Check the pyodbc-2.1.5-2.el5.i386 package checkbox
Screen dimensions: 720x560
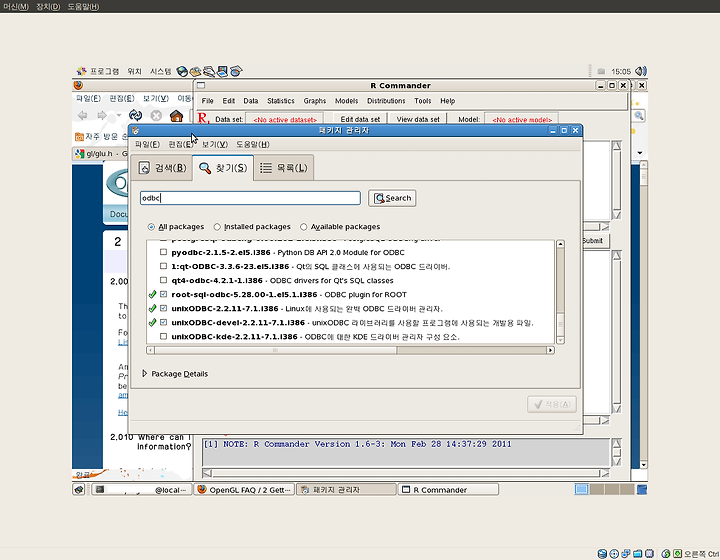pyautogui.click(x=163, y=252)
